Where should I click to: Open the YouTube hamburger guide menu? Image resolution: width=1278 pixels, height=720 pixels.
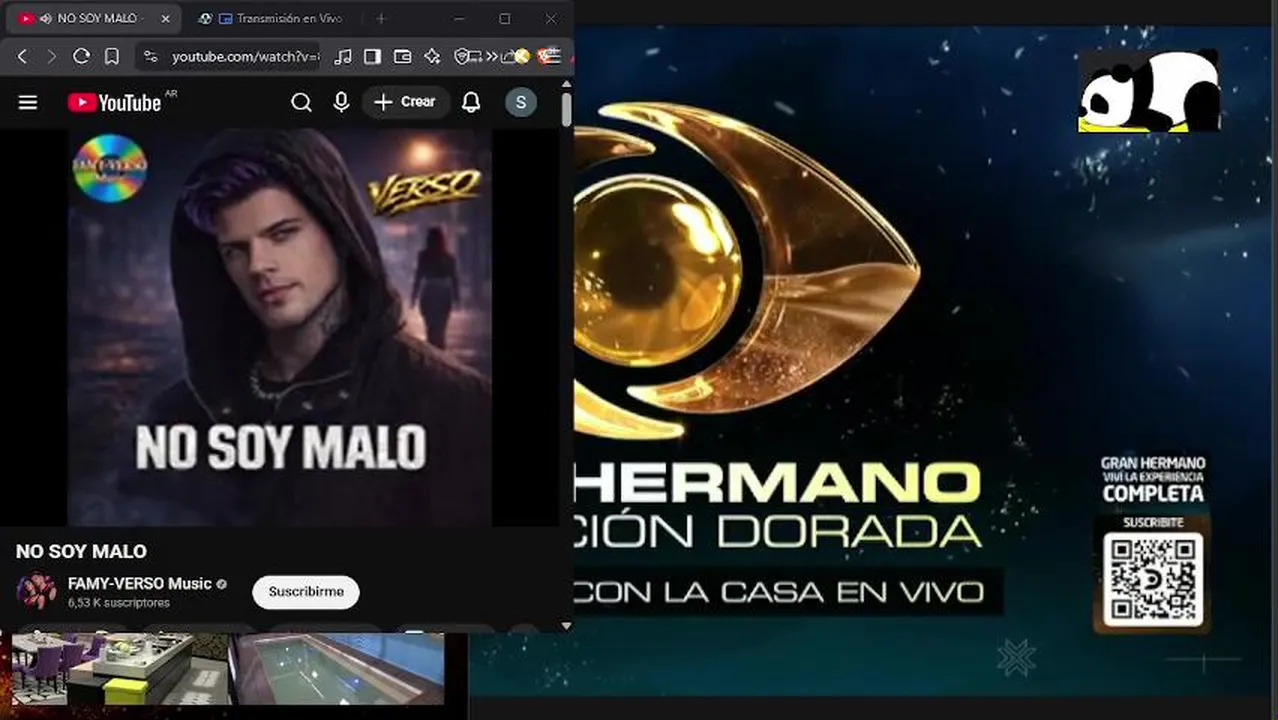pos(28,102)
